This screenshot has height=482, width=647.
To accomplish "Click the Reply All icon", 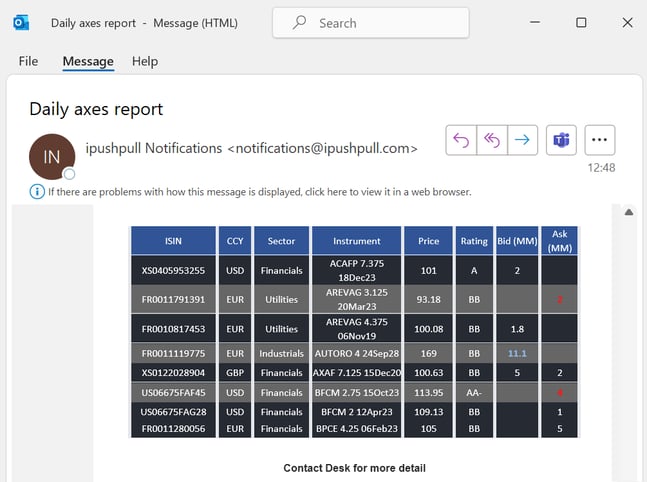I will coord(492,140).
